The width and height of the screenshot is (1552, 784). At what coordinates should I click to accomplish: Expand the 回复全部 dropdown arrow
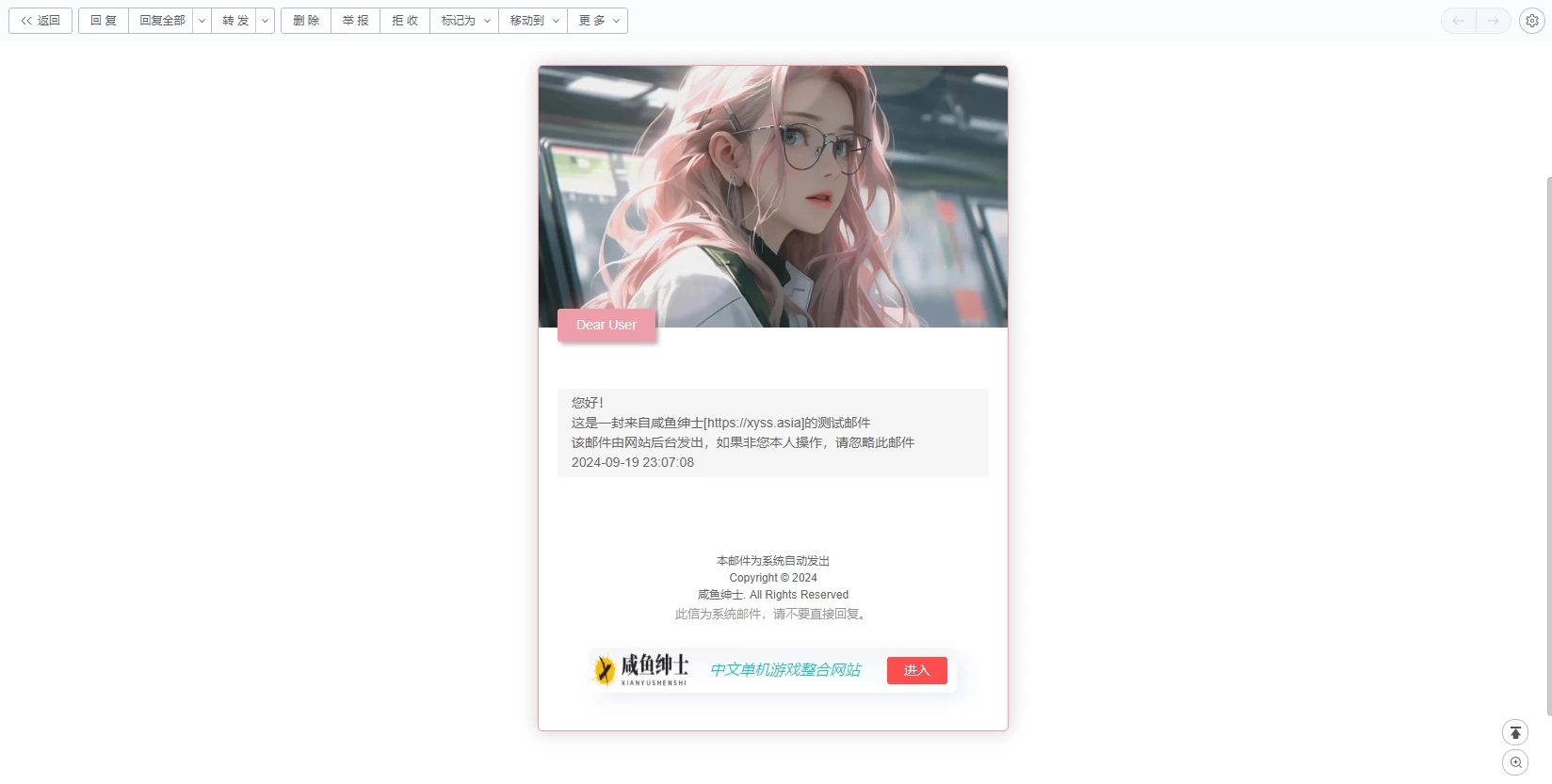(202, 21)
